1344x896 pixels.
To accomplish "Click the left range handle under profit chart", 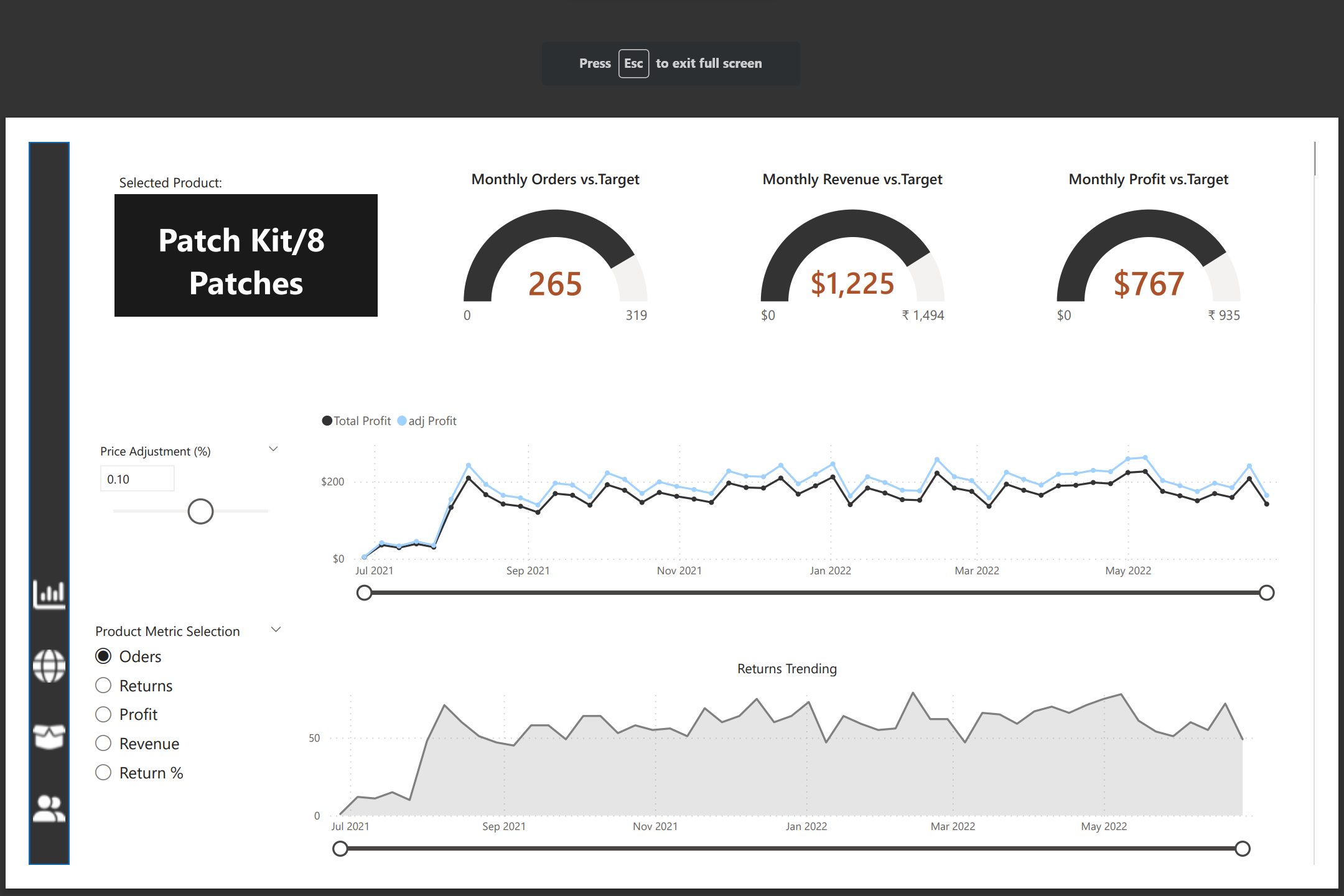I will (364, 592).
